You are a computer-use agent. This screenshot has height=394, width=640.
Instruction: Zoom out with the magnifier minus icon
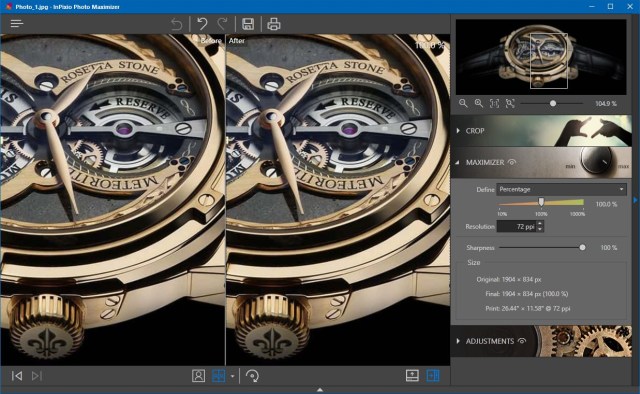pos(463,103)
